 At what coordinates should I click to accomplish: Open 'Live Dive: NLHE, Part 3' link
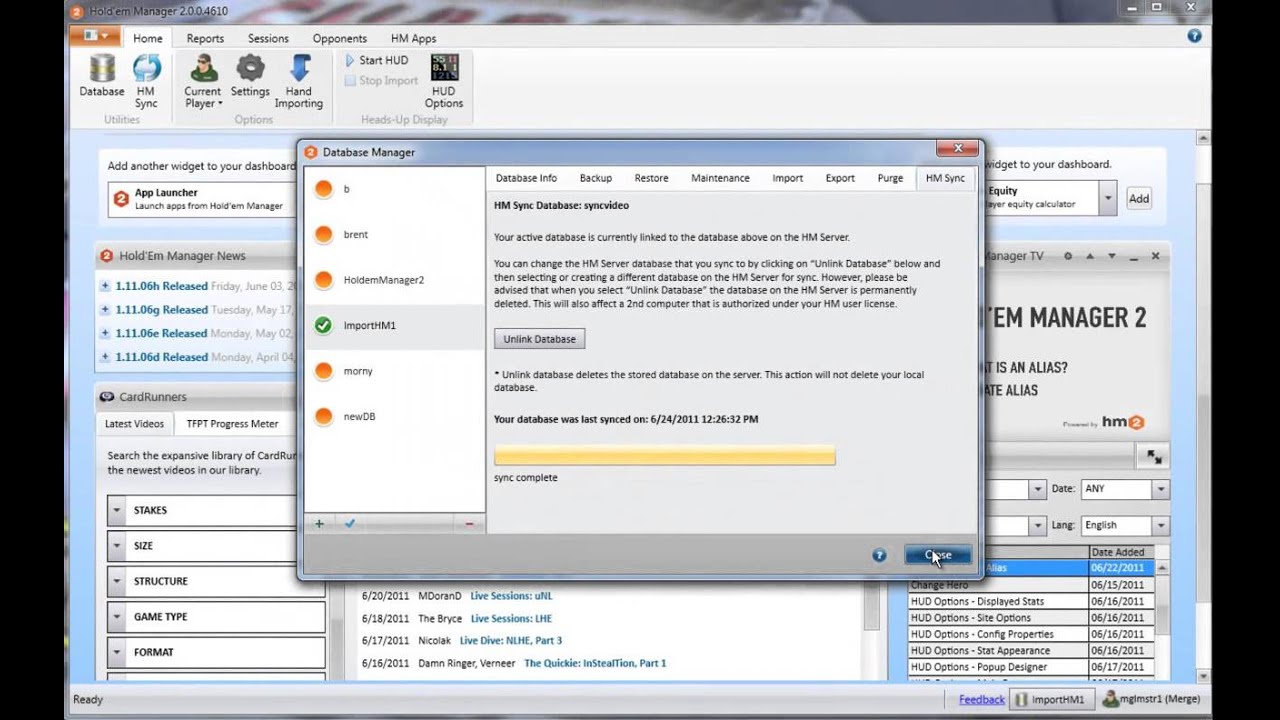(x=511, y=640)
